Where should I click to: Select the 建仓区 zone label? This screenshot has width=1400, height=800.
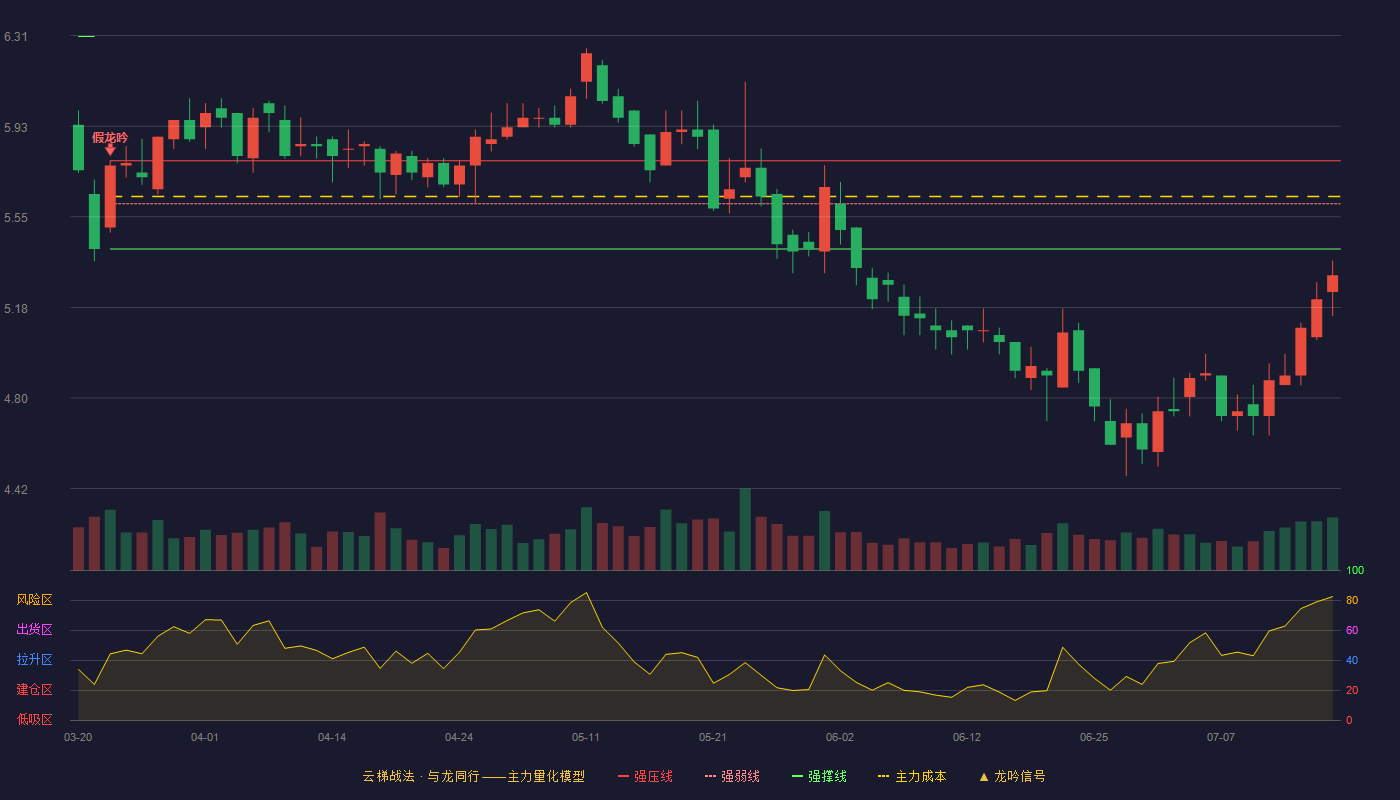[34, 690]
